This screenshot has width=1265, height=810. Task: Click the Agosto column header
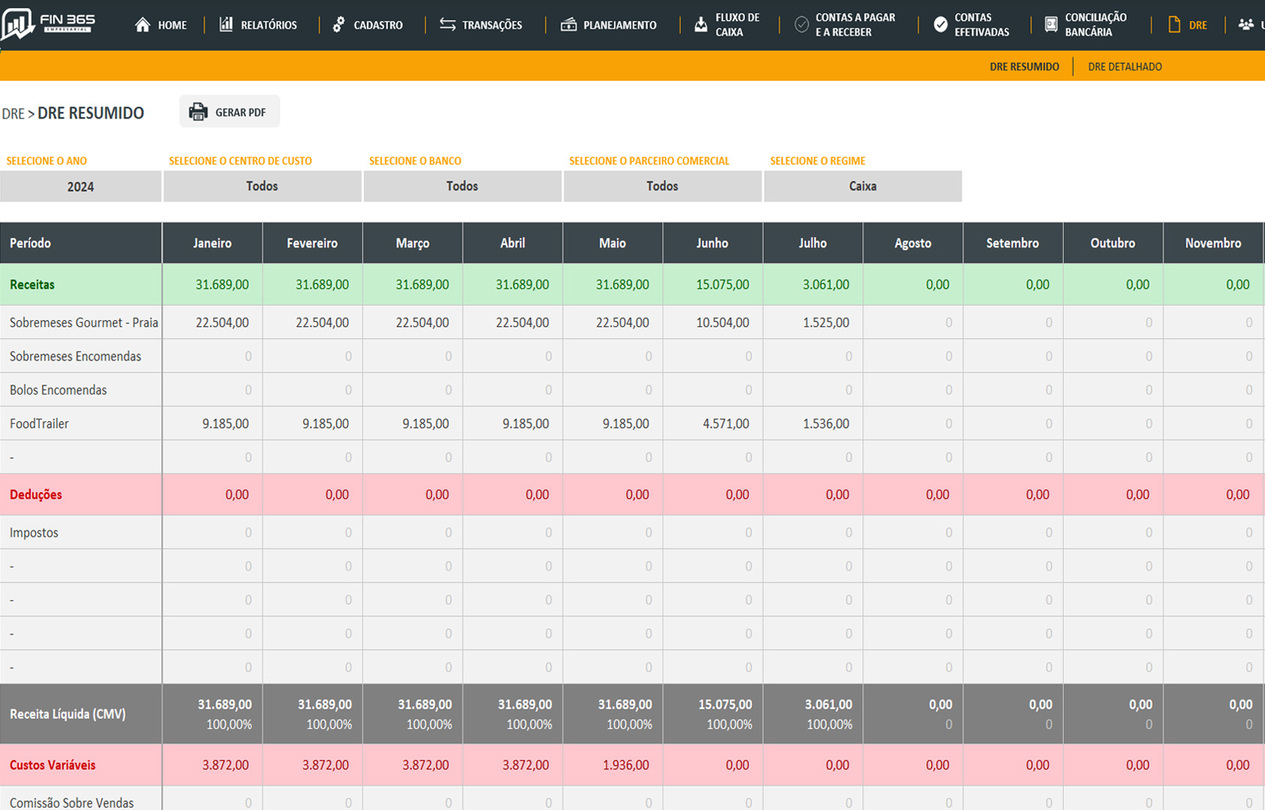tap(912, 243)
